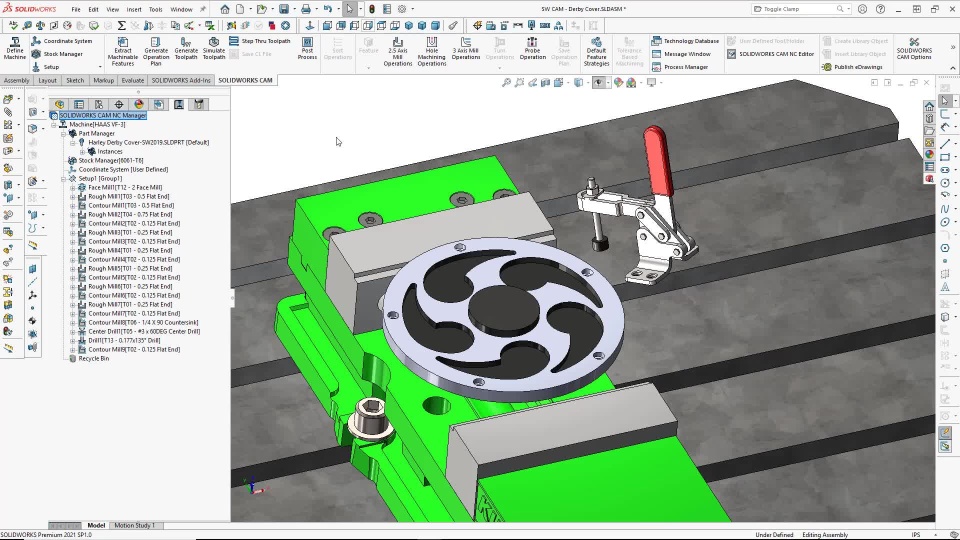Open 2.5 Axis Mill Operations

(397, 51)
